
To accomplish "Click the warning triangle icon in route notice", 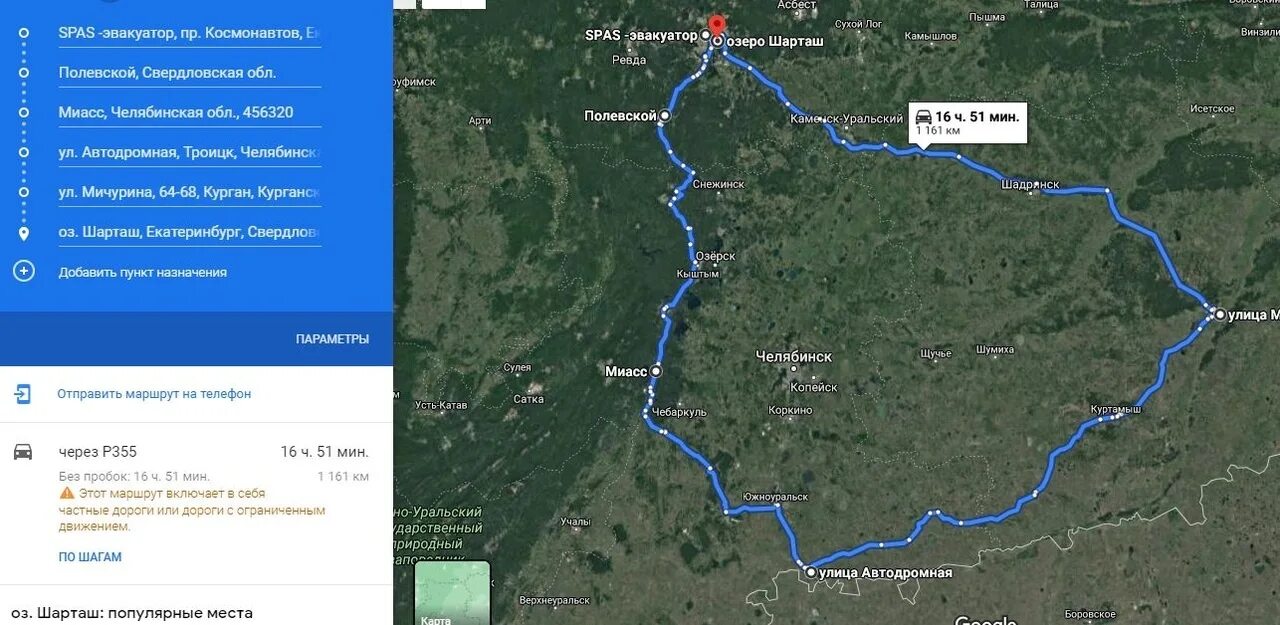I will click(x=67, y=494).
